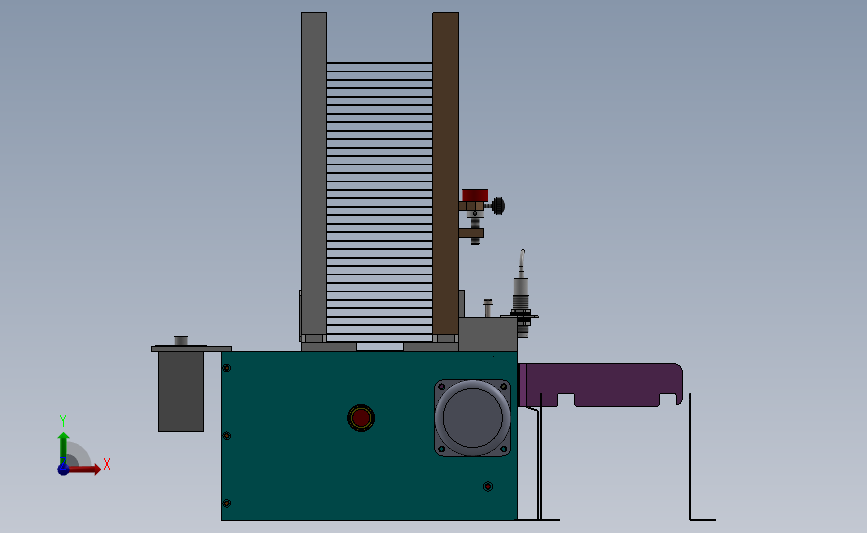
Task: Select the tall gray left column
Action: [314, 174]
